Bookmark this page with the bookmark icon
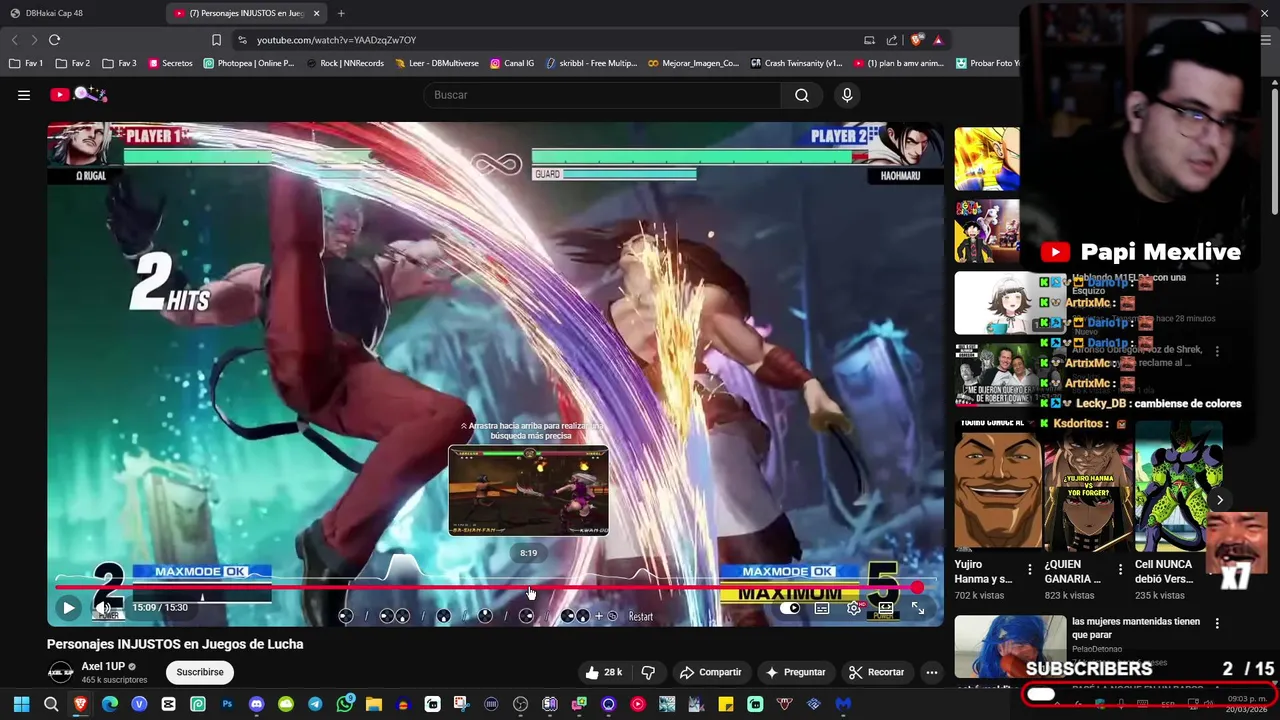 point(216,40)
